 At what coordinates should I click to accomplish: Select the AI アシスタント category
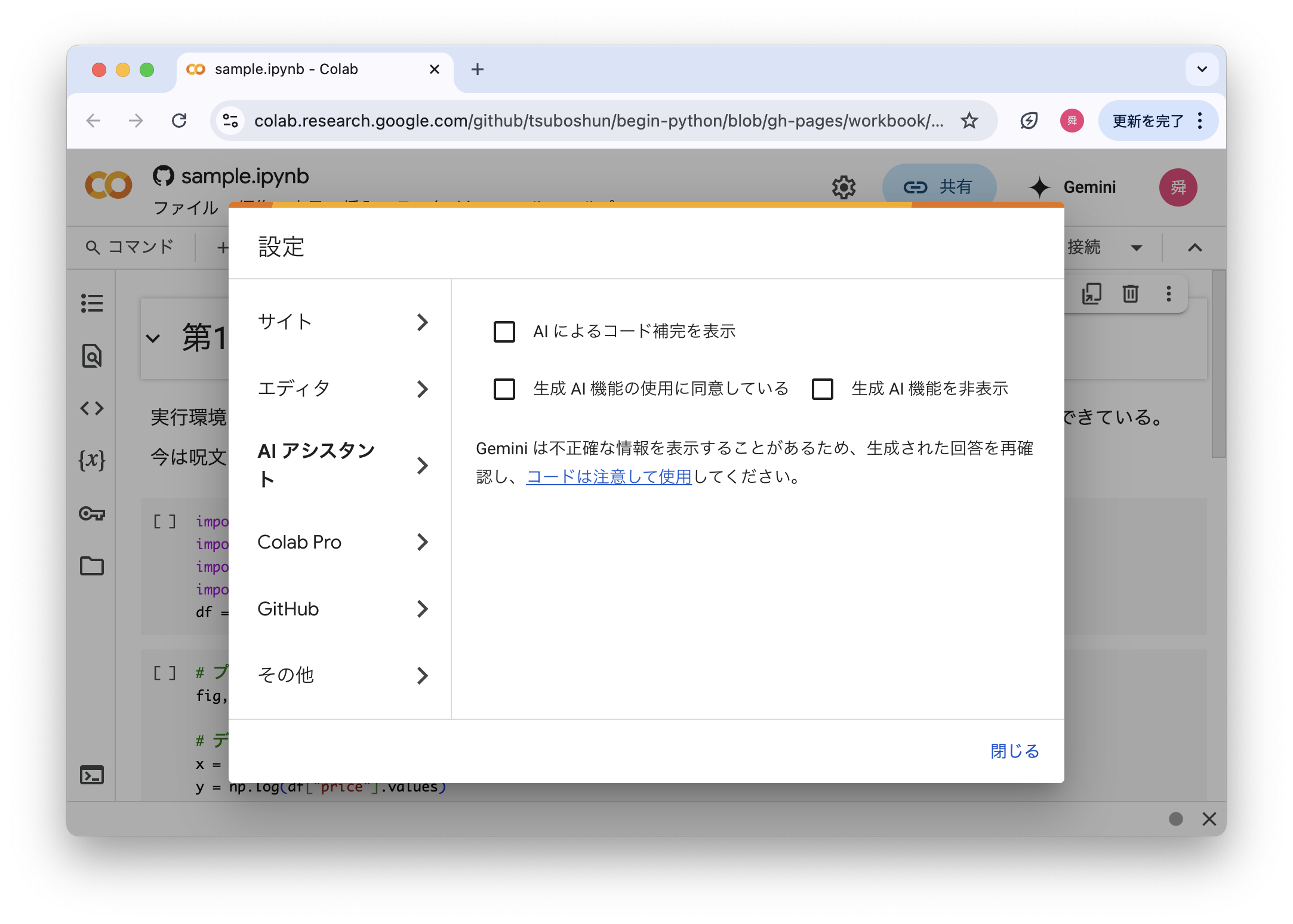coord(340,466)
